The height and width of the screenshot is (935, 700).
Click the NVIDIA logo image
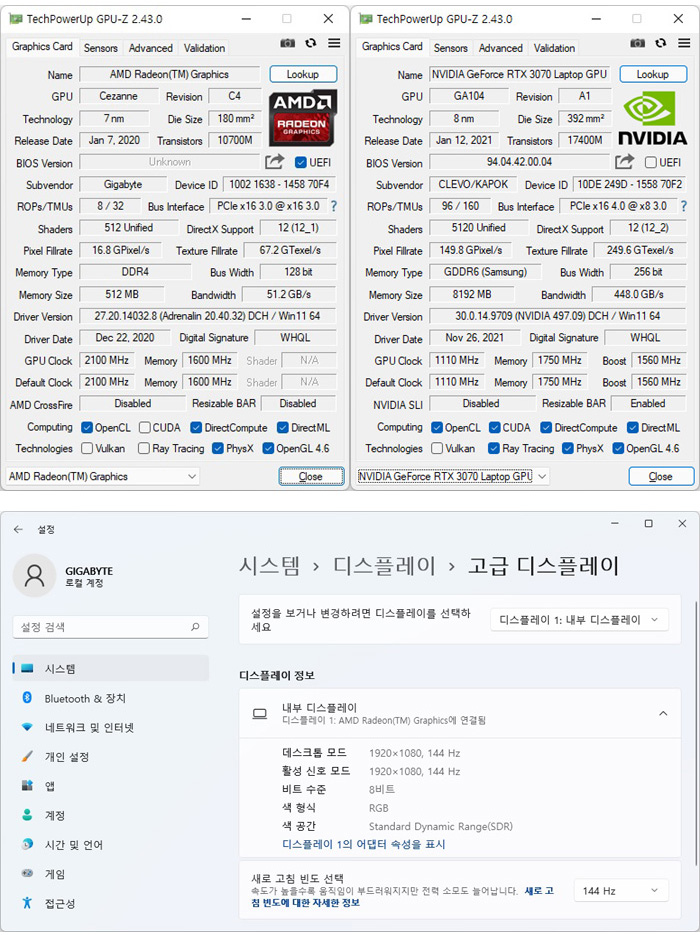pyautogui.click(x=652, y=117)
